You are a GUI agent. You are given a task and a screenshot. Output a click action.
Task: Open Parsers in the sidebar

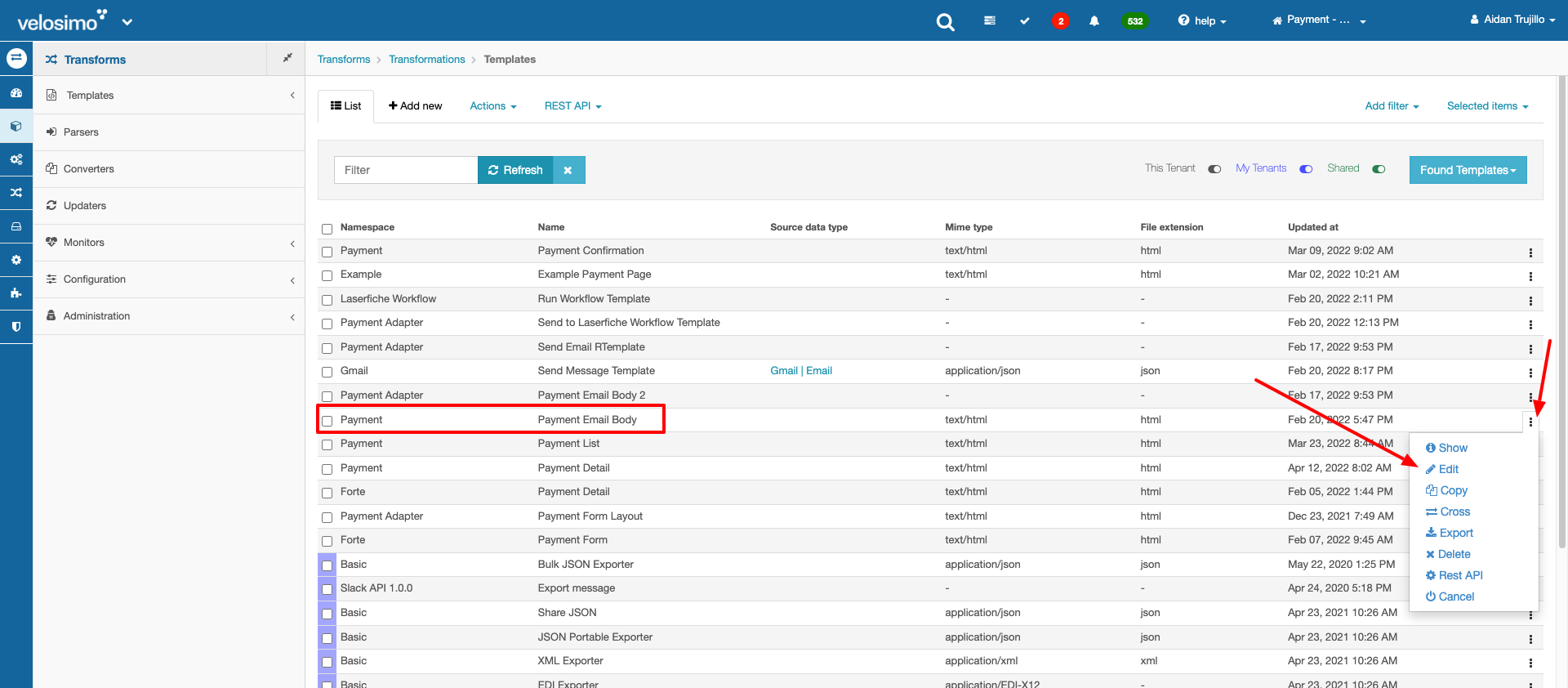(x=169, y=132)
